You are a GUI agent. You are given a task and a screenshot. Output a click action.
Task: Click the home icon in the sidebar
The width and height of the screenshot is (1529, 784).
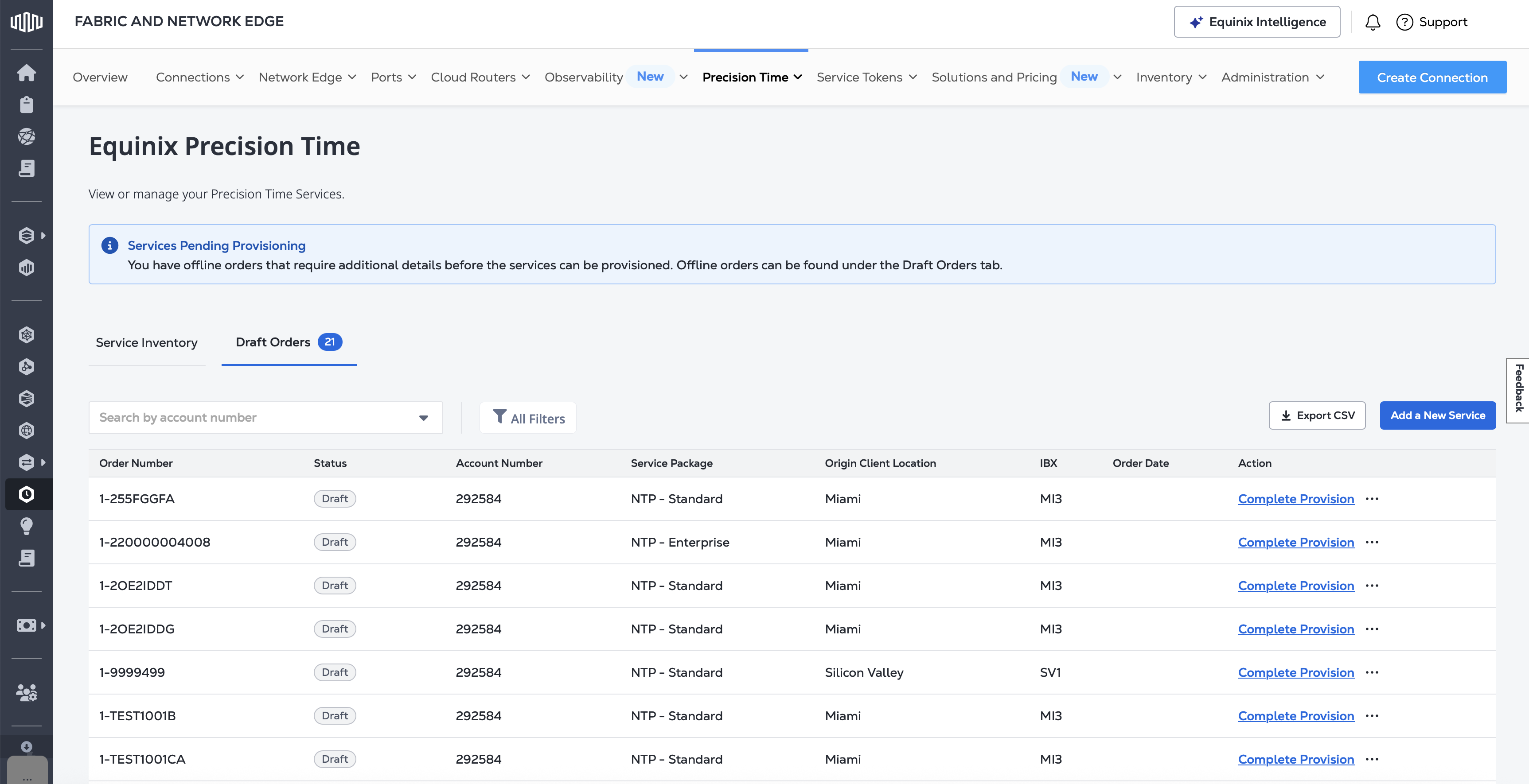[26, 73]
